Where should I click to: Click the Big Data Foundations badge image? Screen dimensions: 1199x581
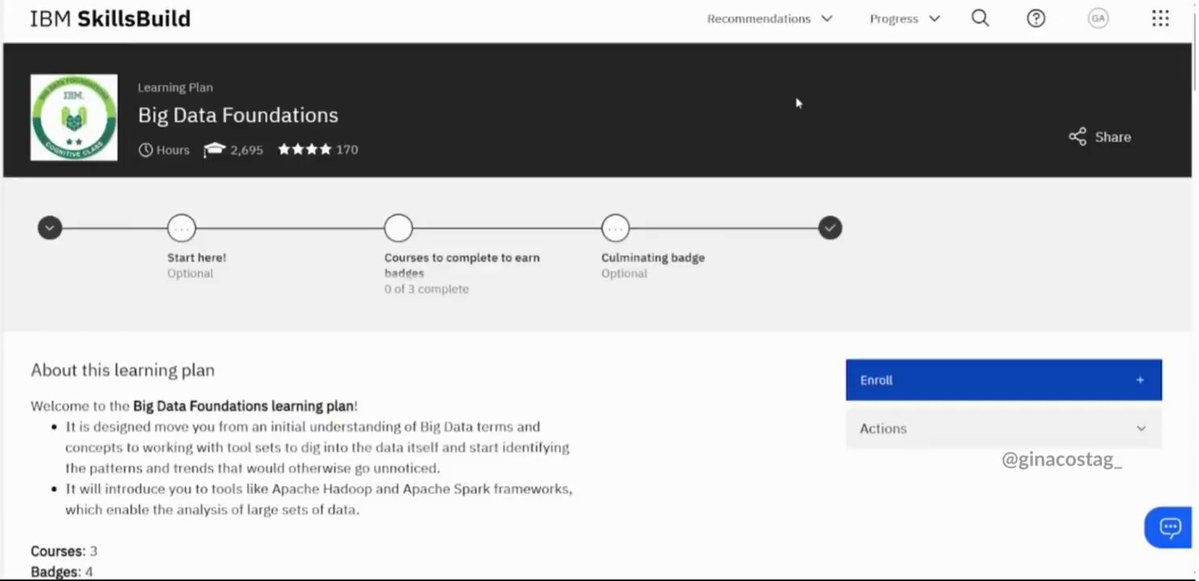[74, 117]
